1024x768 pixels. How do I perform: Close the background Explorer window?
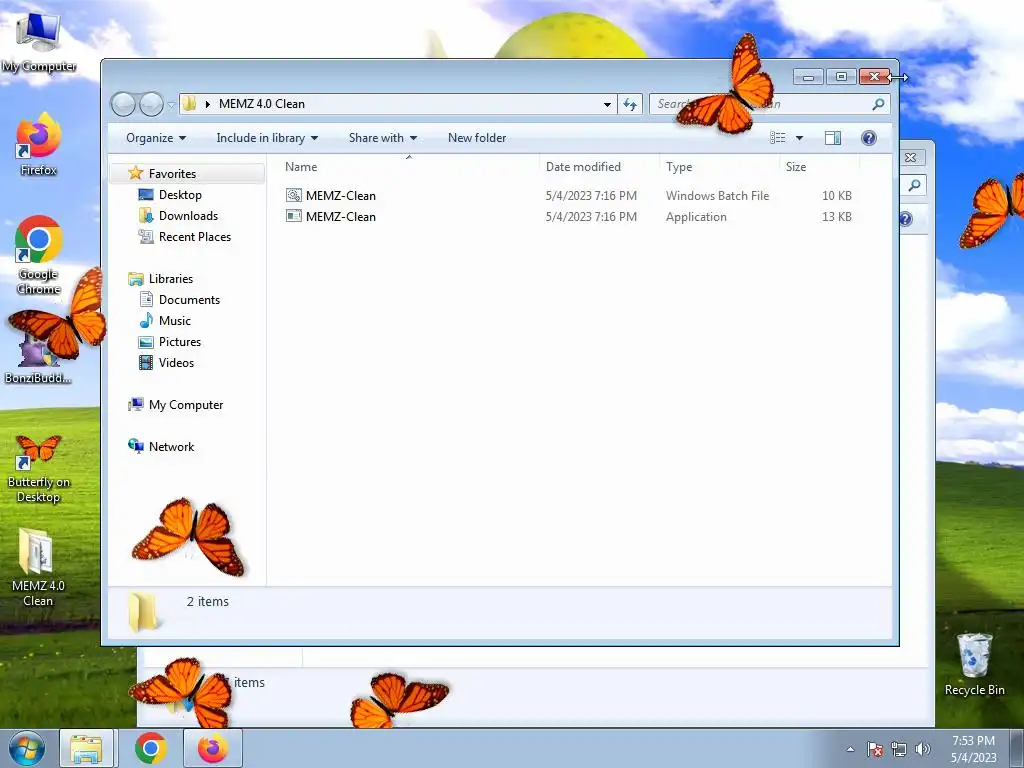click(x=911, y=157)
